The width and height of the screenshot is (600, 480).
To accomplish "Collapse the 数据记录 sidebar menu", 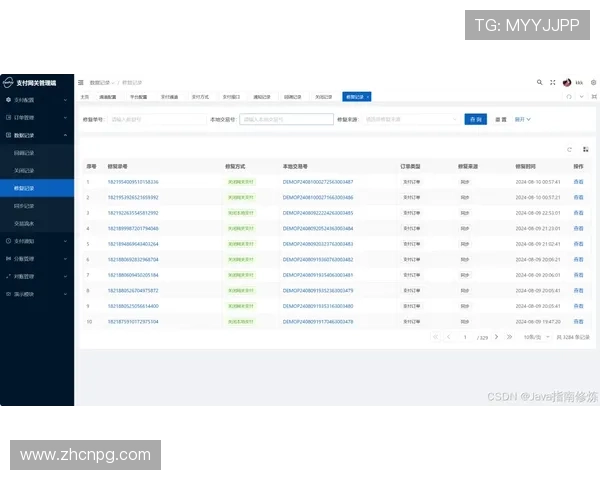I will (x=35, y=134).
